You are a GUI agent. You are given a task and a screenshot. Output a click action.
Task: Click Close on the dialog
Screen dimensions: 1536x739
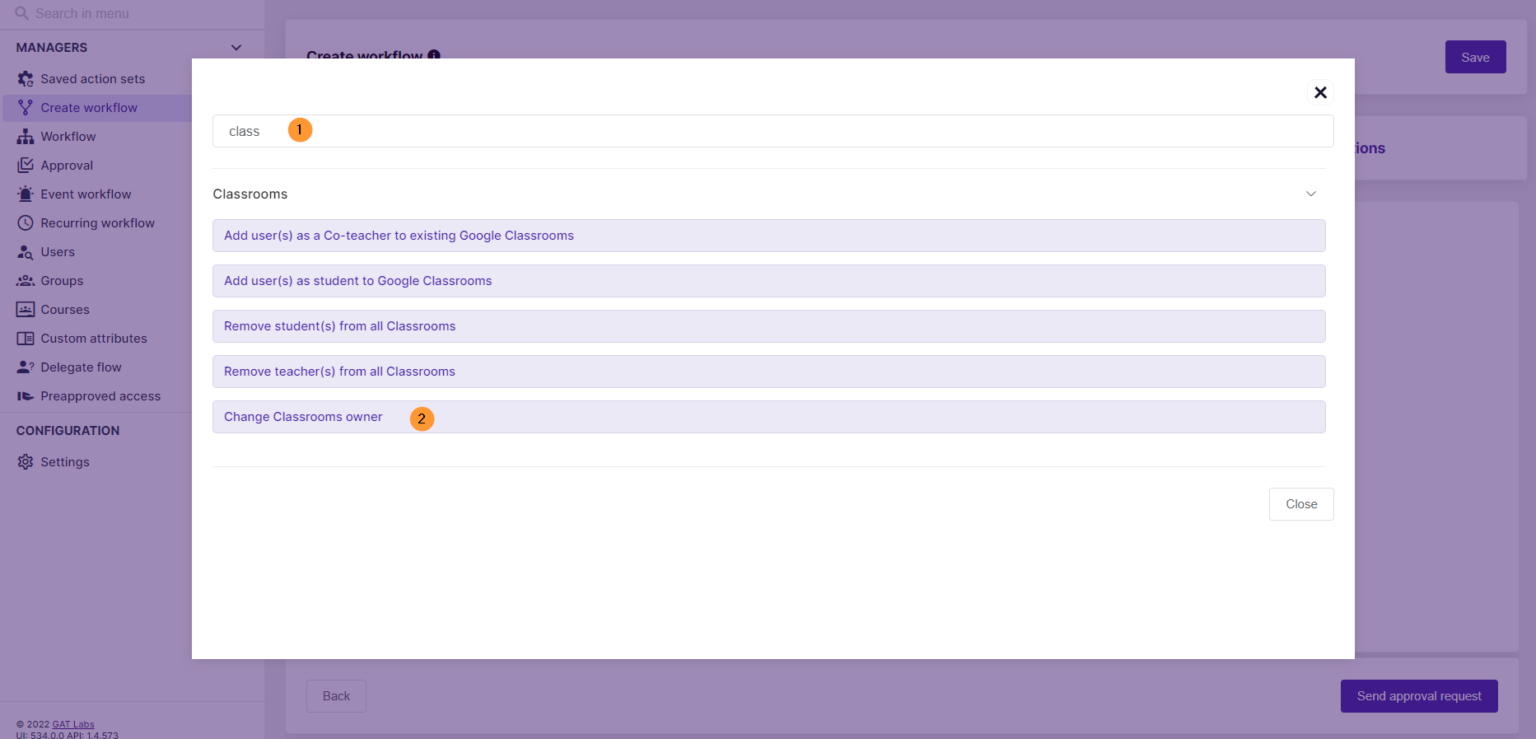[1301, 504]
